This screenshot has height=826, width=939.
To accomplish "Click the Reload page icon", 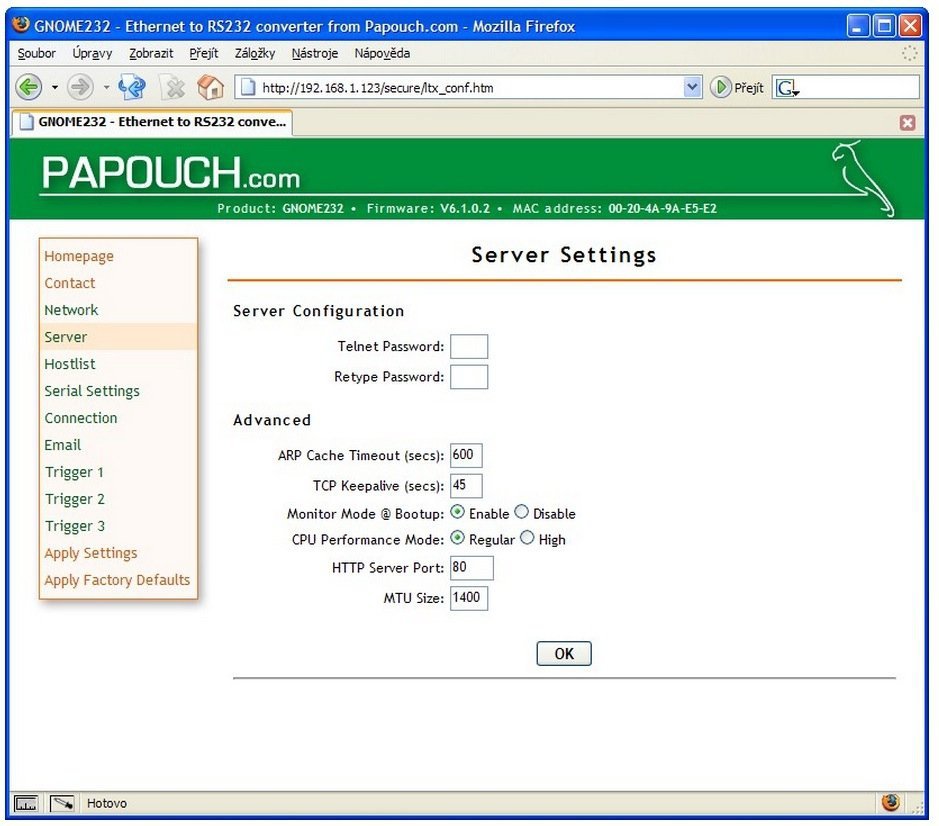I will [133, 88].
